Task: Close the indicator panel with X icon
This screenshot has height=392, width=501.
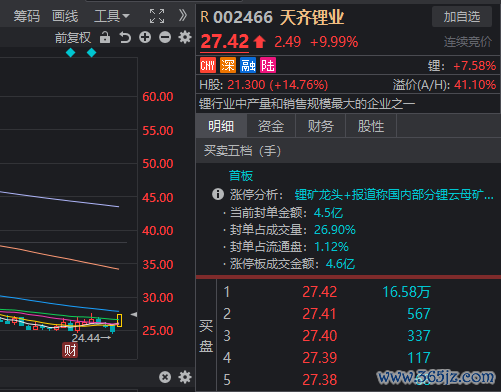Action: pyautogui.click(x=165, y=377)
